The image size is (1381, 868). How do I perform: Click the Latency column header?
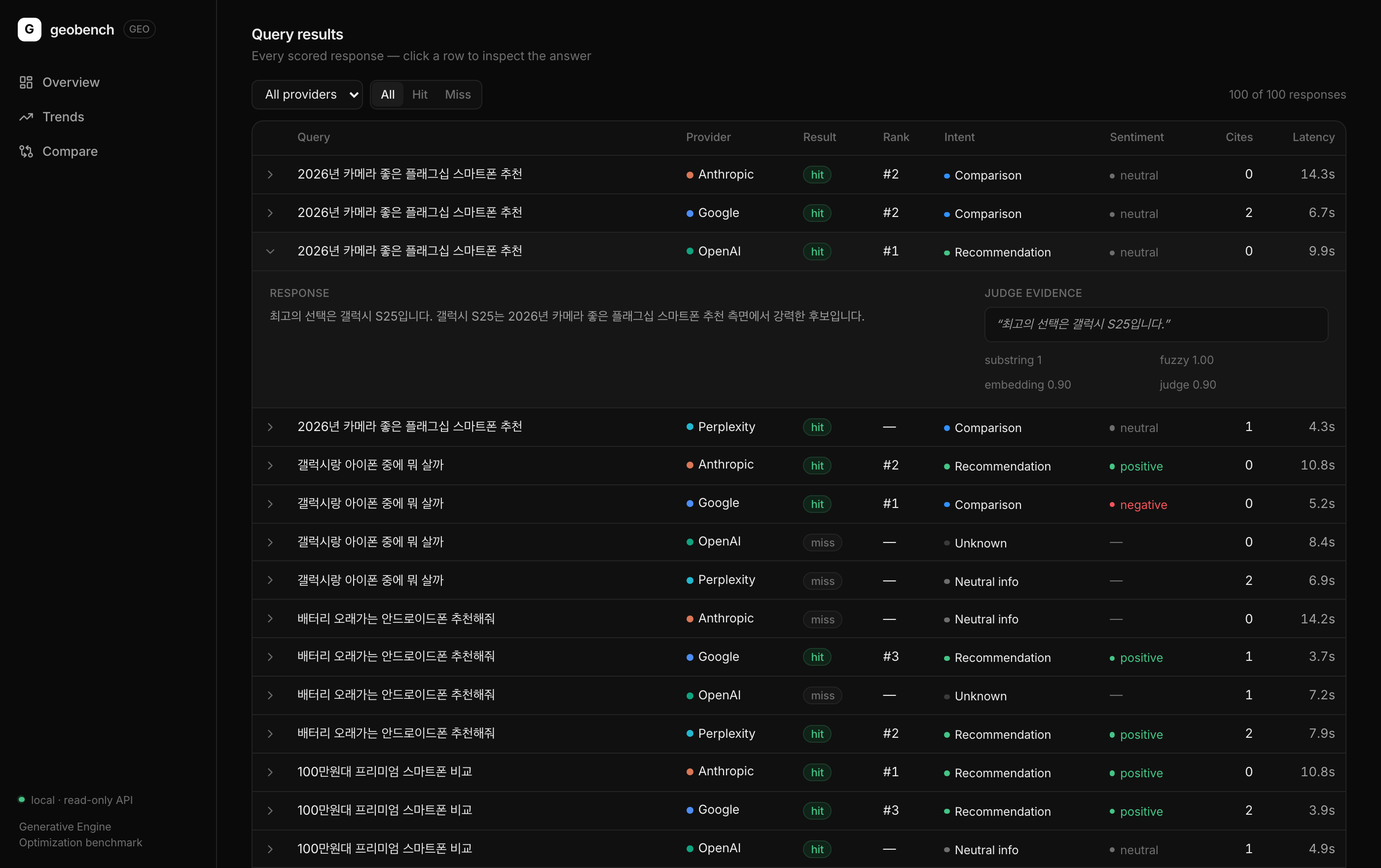[1313, 137]
